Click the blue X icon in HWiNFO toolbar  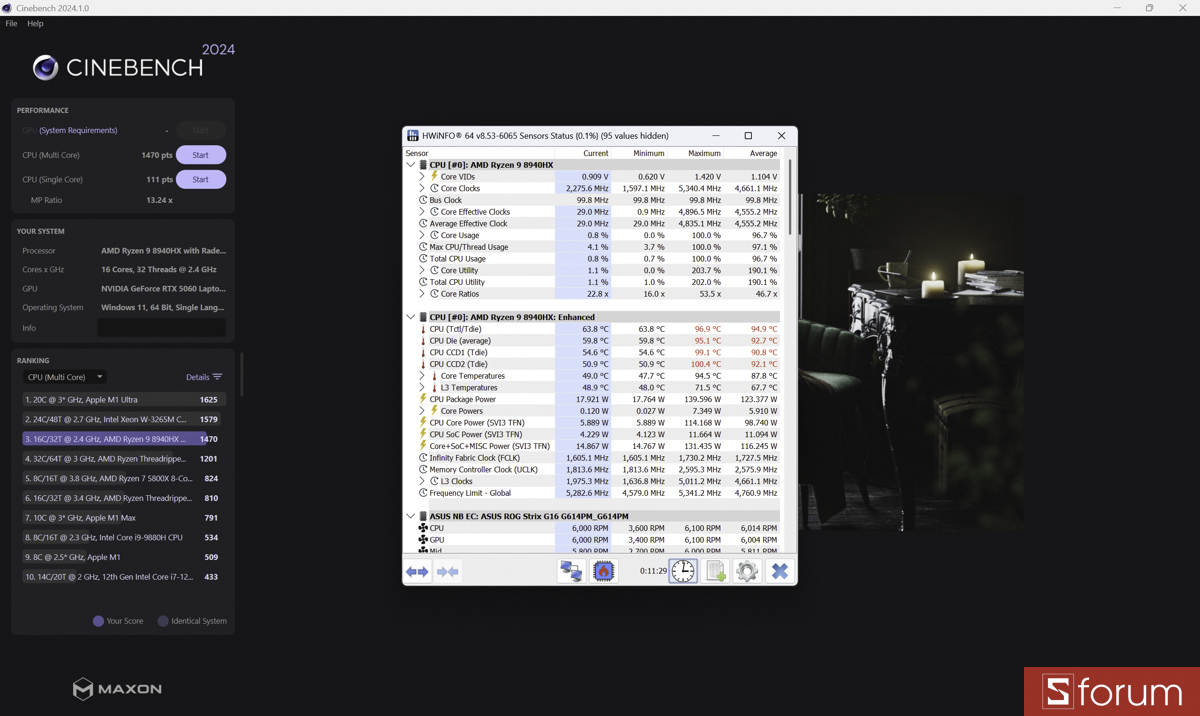780,571
